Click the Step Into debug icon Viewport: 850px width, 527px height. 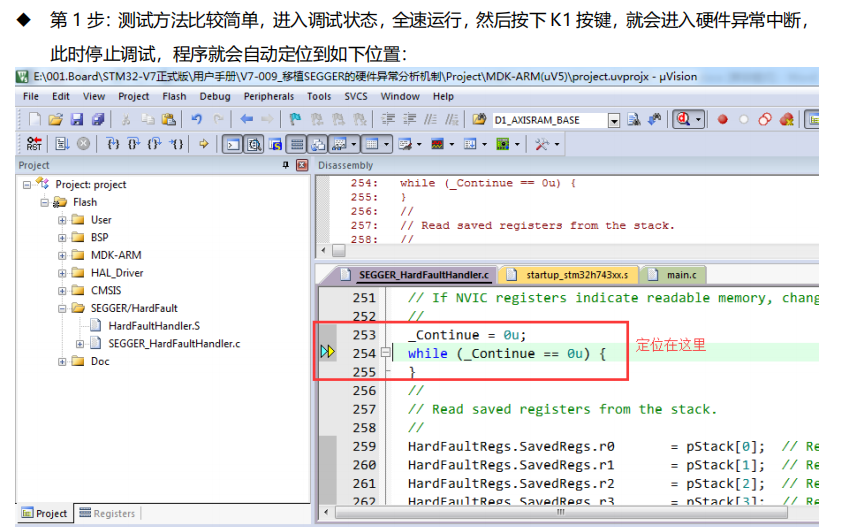[113, 144]
